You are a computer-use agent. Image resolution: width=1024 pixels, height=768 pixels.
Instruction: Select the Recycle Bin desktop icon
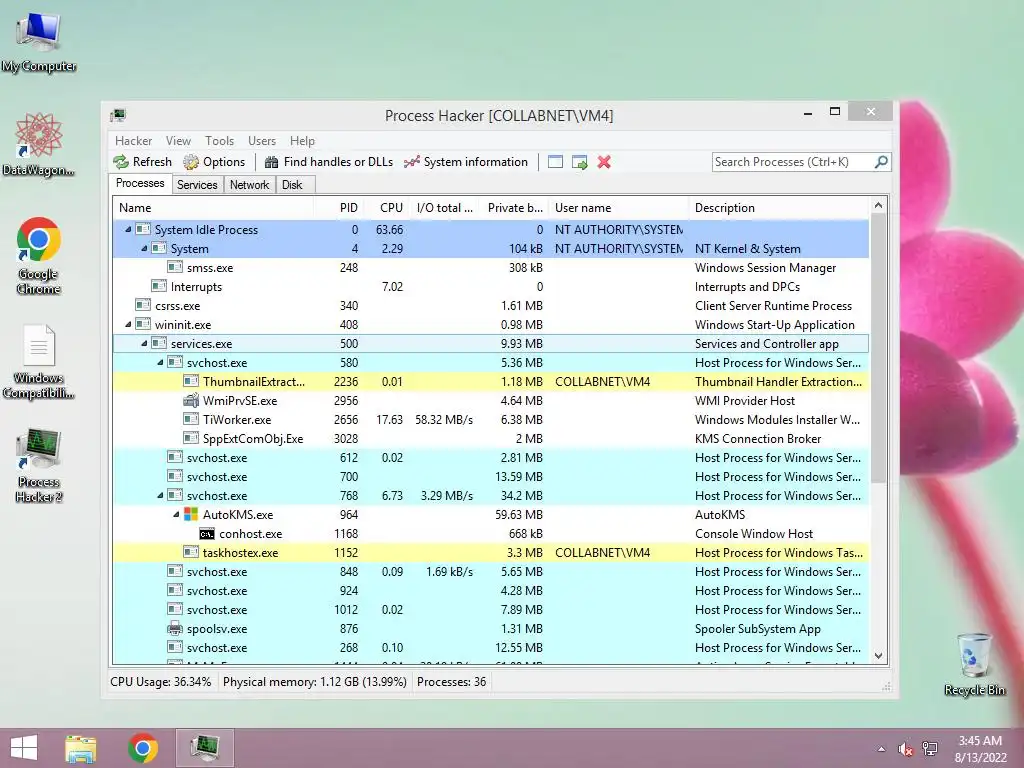coord(974,664)
